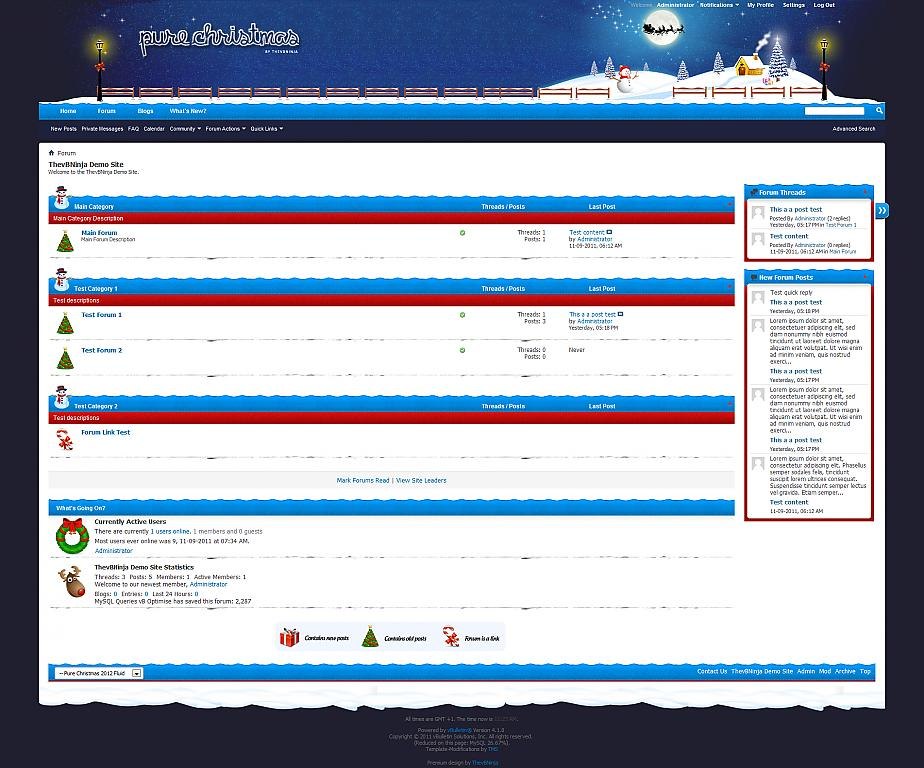Open the FAQ page

point(133,128)
